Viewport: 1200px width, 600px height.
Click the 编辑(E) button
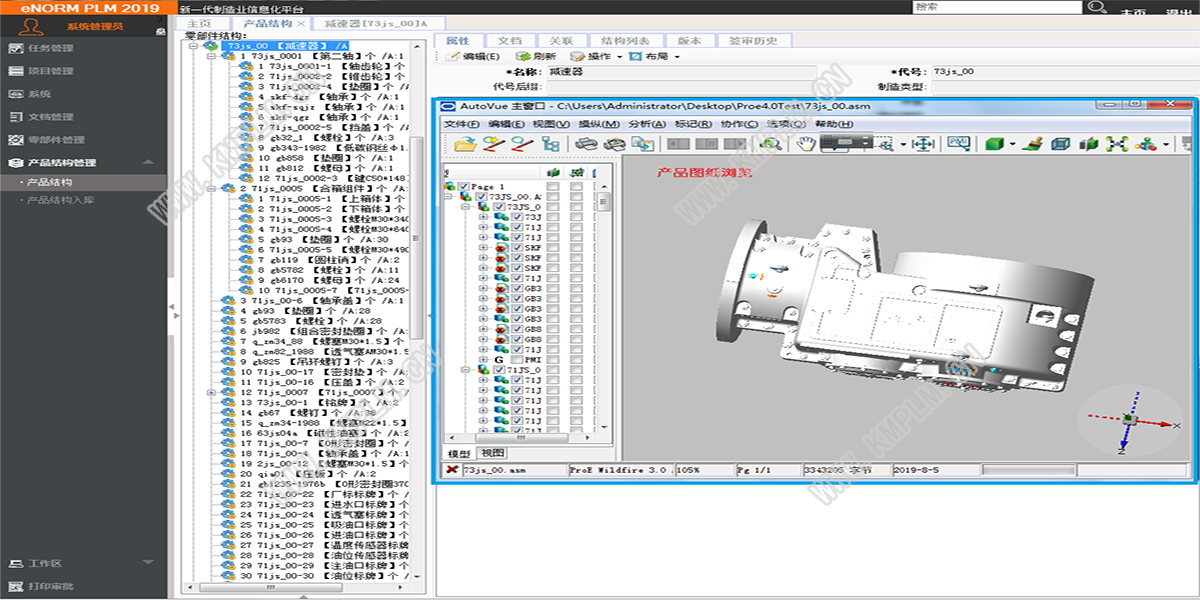[473, 57]
